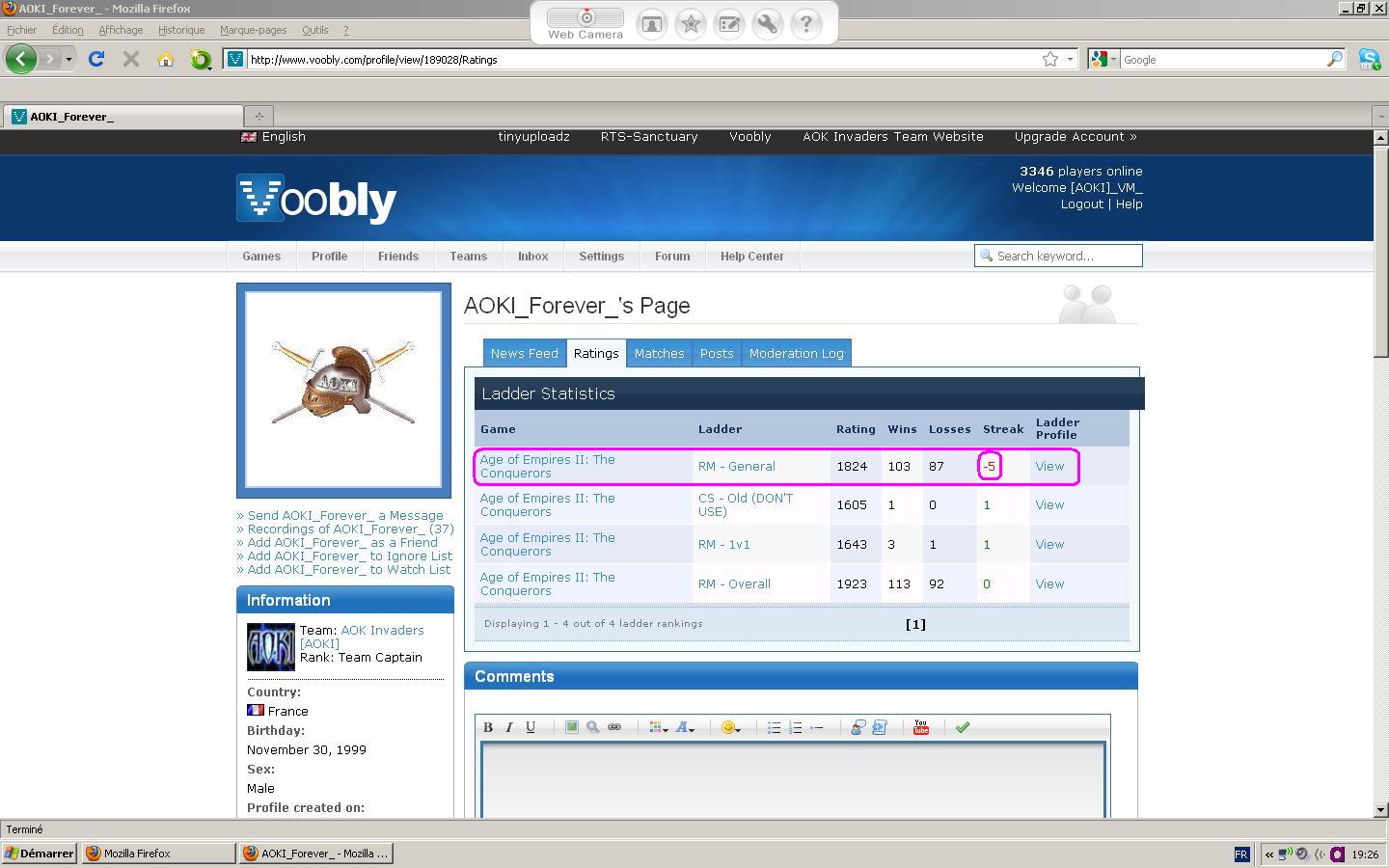Insert hyperlink with chain link icon

click(x=614, y=727)
